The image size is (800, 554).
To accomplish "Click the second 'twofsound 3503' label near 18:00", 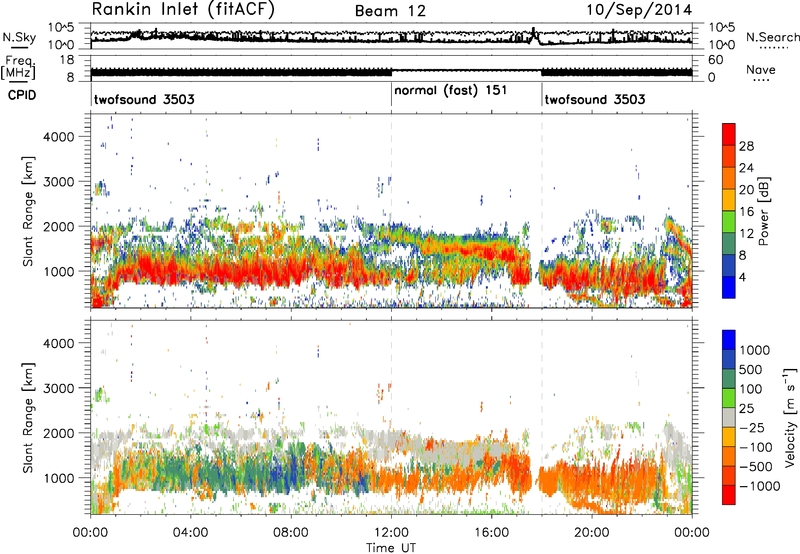I will (x=595, y=99).
